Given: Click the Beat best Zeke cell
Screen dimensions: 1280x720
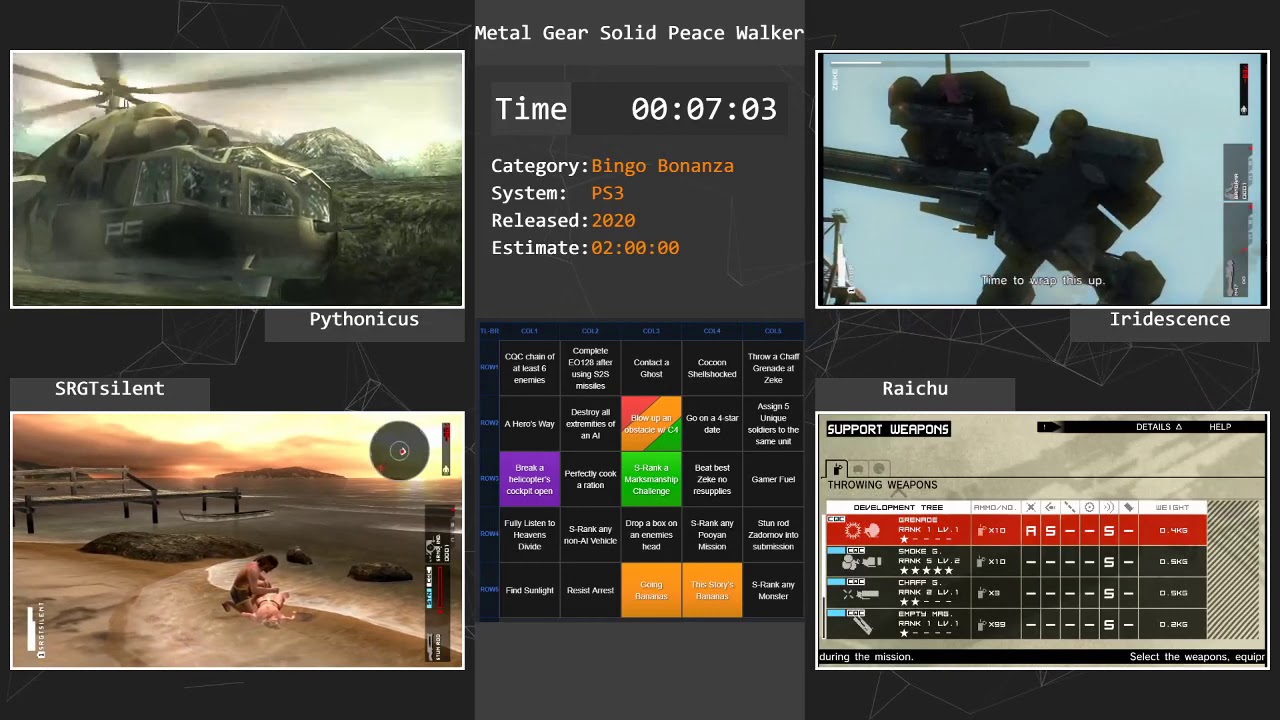Looking at the screenshot, I should click(712, 479).
